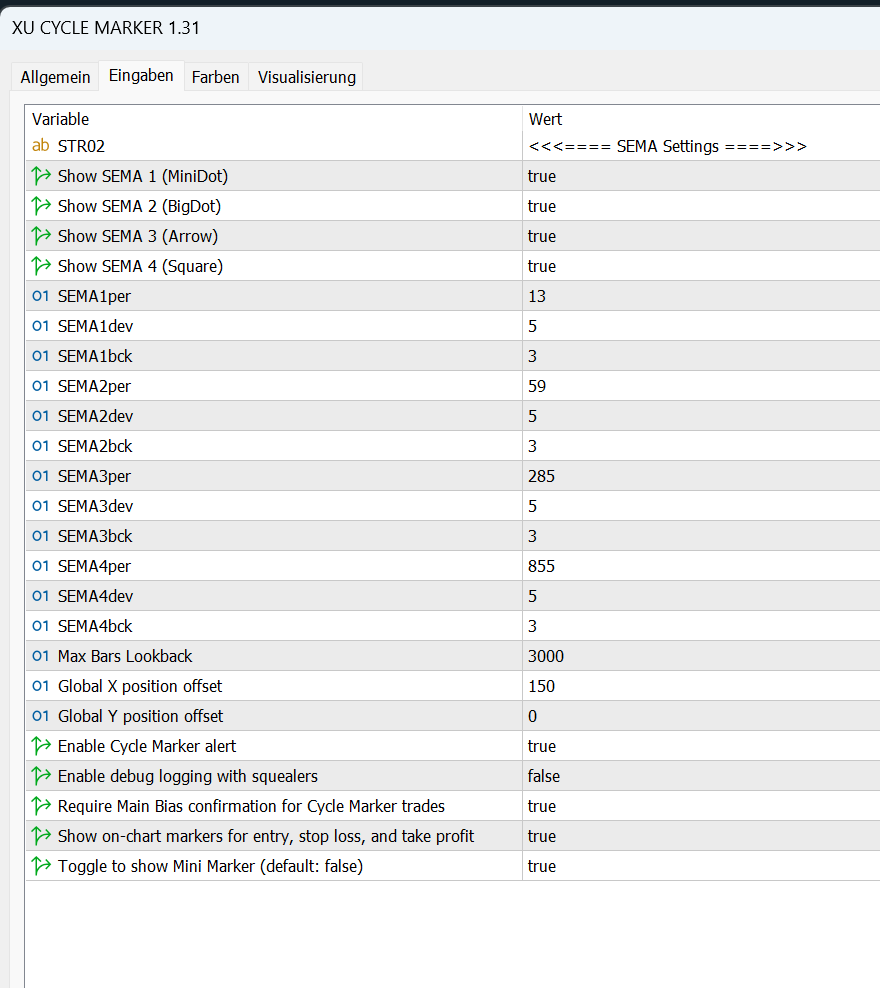Image resolution: width=880 pixels, height=988 pixels.
Task: Click the boolean icon beside Enable Cycle Marker alert
Action: tap(41, 746)
